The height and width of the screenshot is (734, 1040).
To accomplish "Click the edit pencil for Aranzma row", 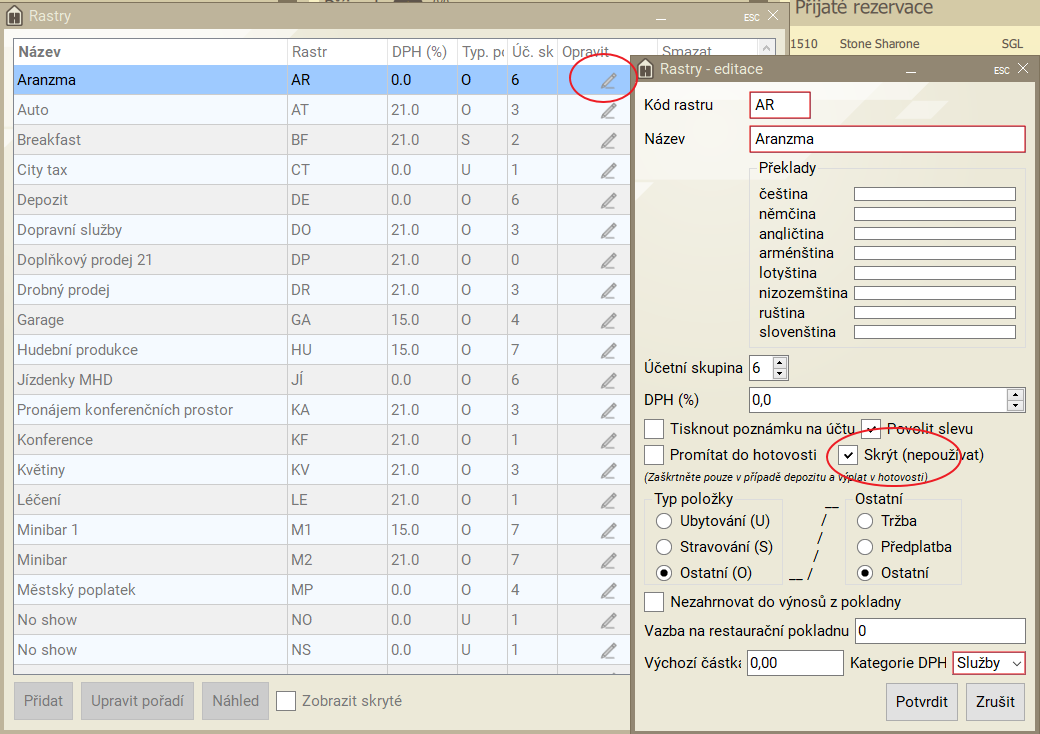I will tap(608, 81).
